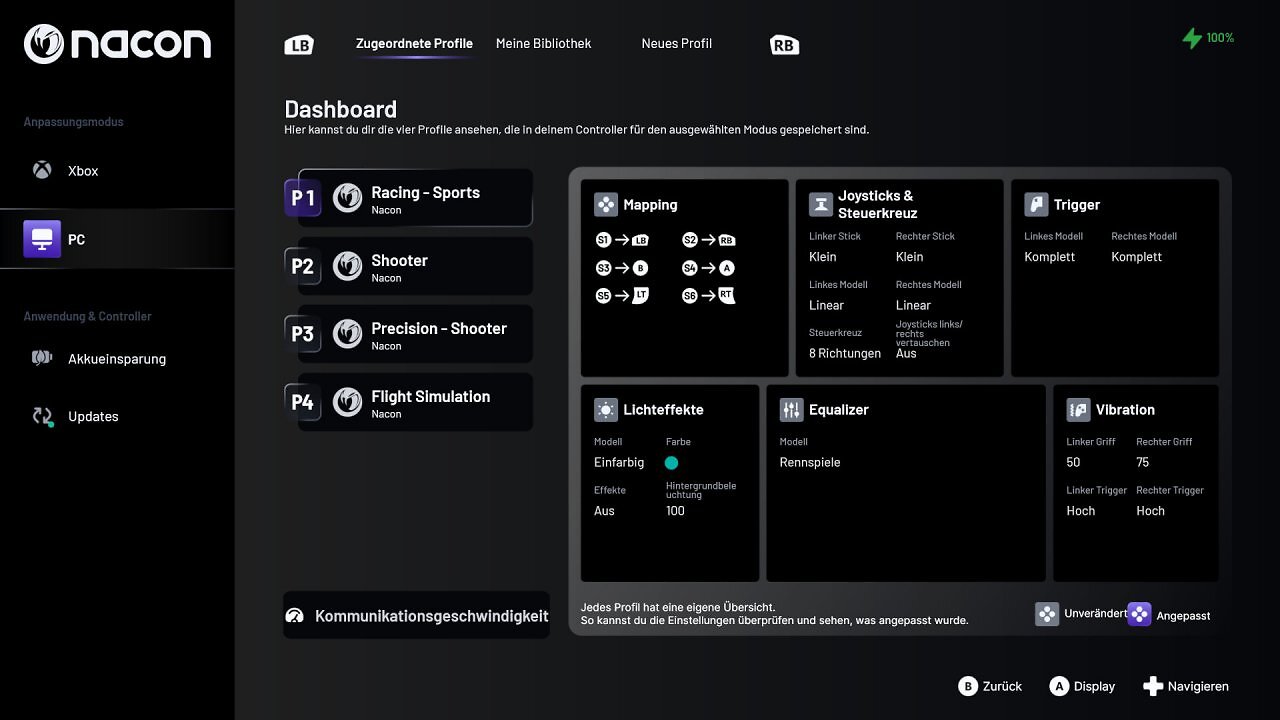Click the teal Farbe color dot
Image resolution: width=1280 pixels, height=720 pixels.
tap(671, 463)
